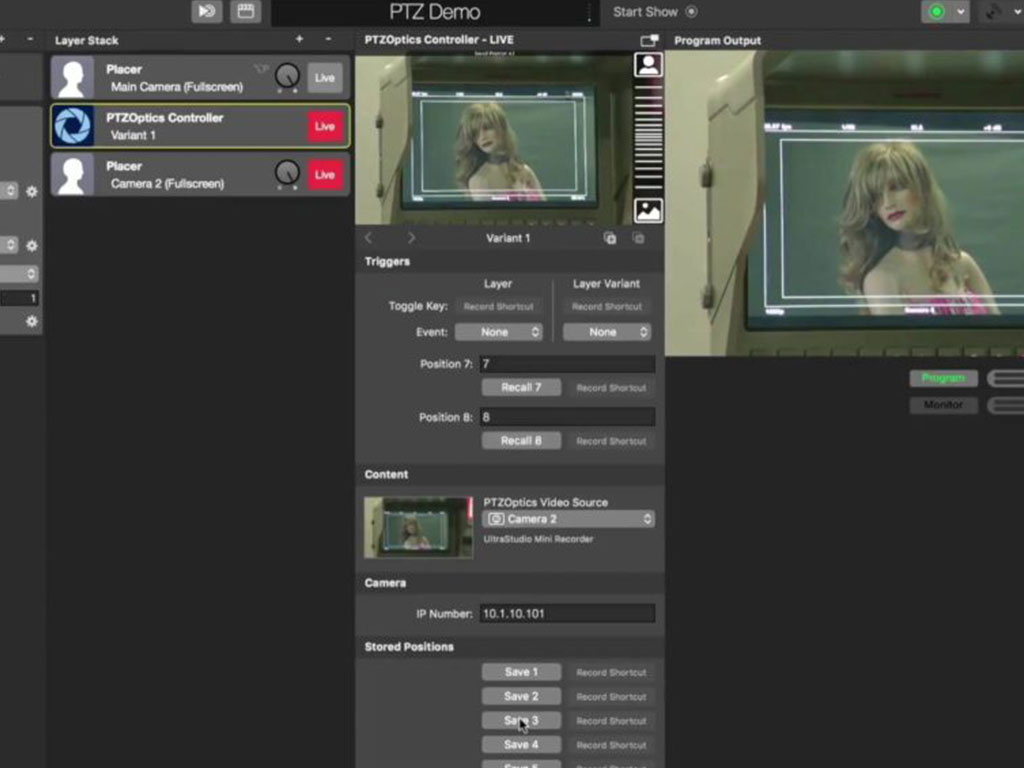Adjust the Main Camera layer volume knob
Viewport: 1024px width, 768px height.
click(x=287, y=76)
